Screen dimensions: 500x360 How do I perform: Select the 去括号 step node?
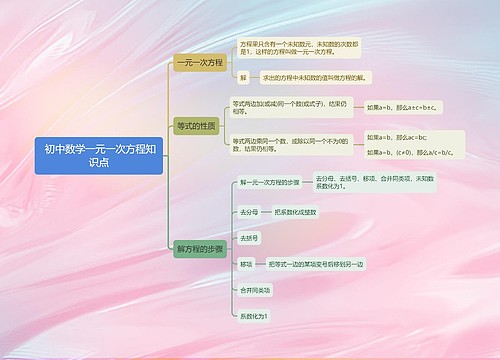click(249, 238)
